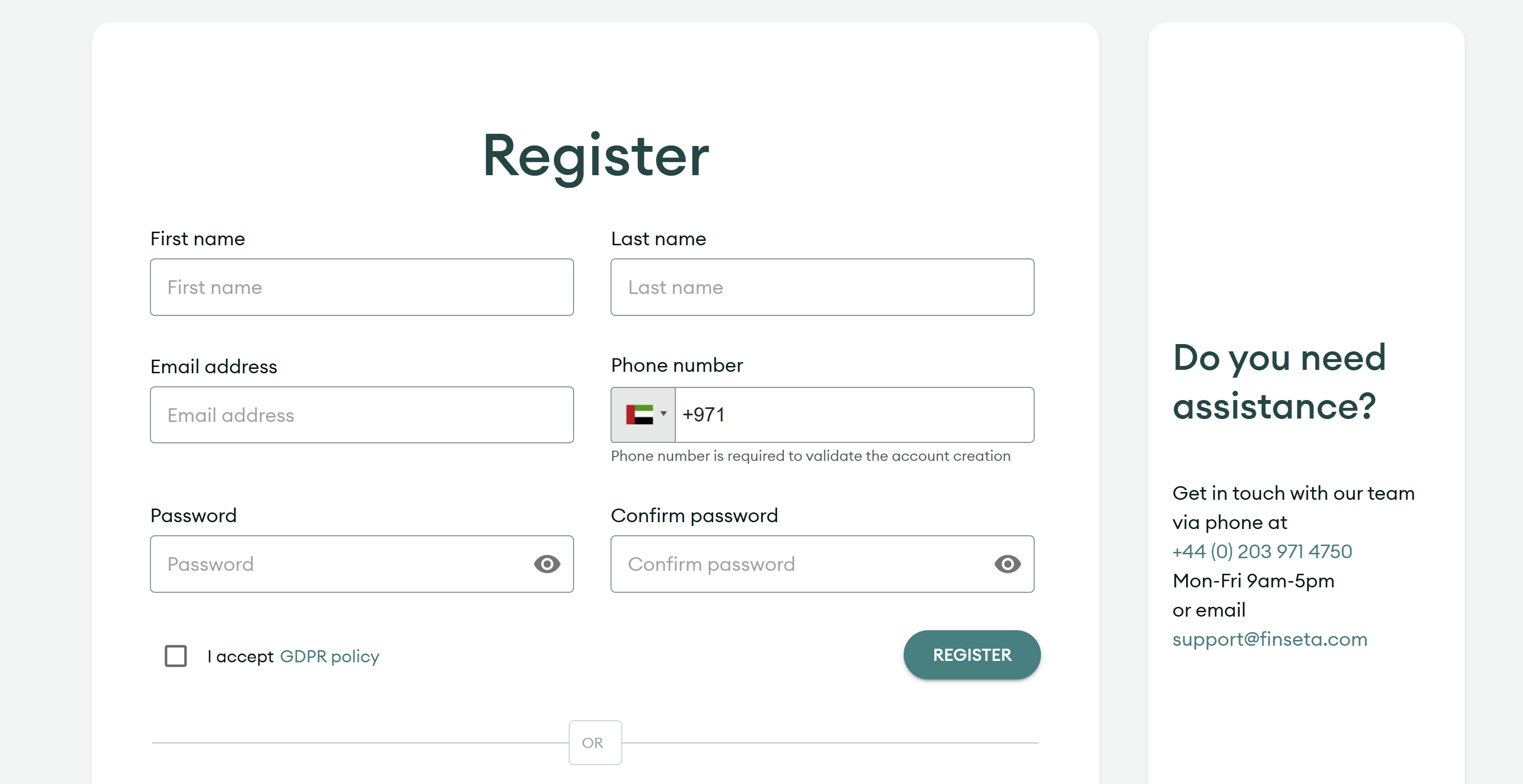Click the 'Do you need assistance?' heading
The image size is (1523, 784).
[x=1279, y=382]
